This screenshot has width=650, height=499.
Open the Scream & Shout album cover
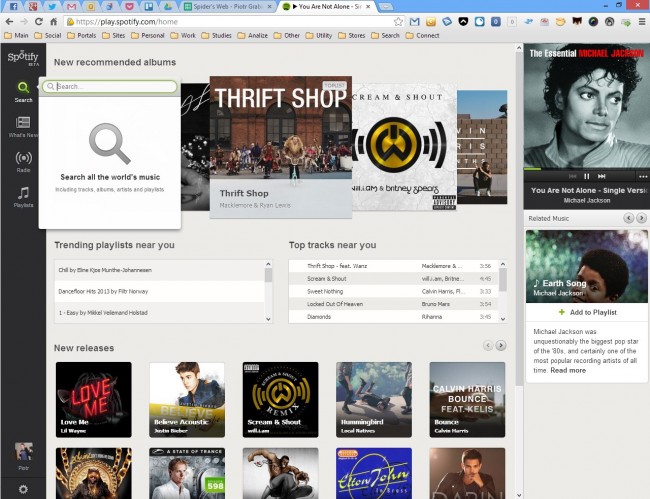pyautogui.click(x=404, y=146)
